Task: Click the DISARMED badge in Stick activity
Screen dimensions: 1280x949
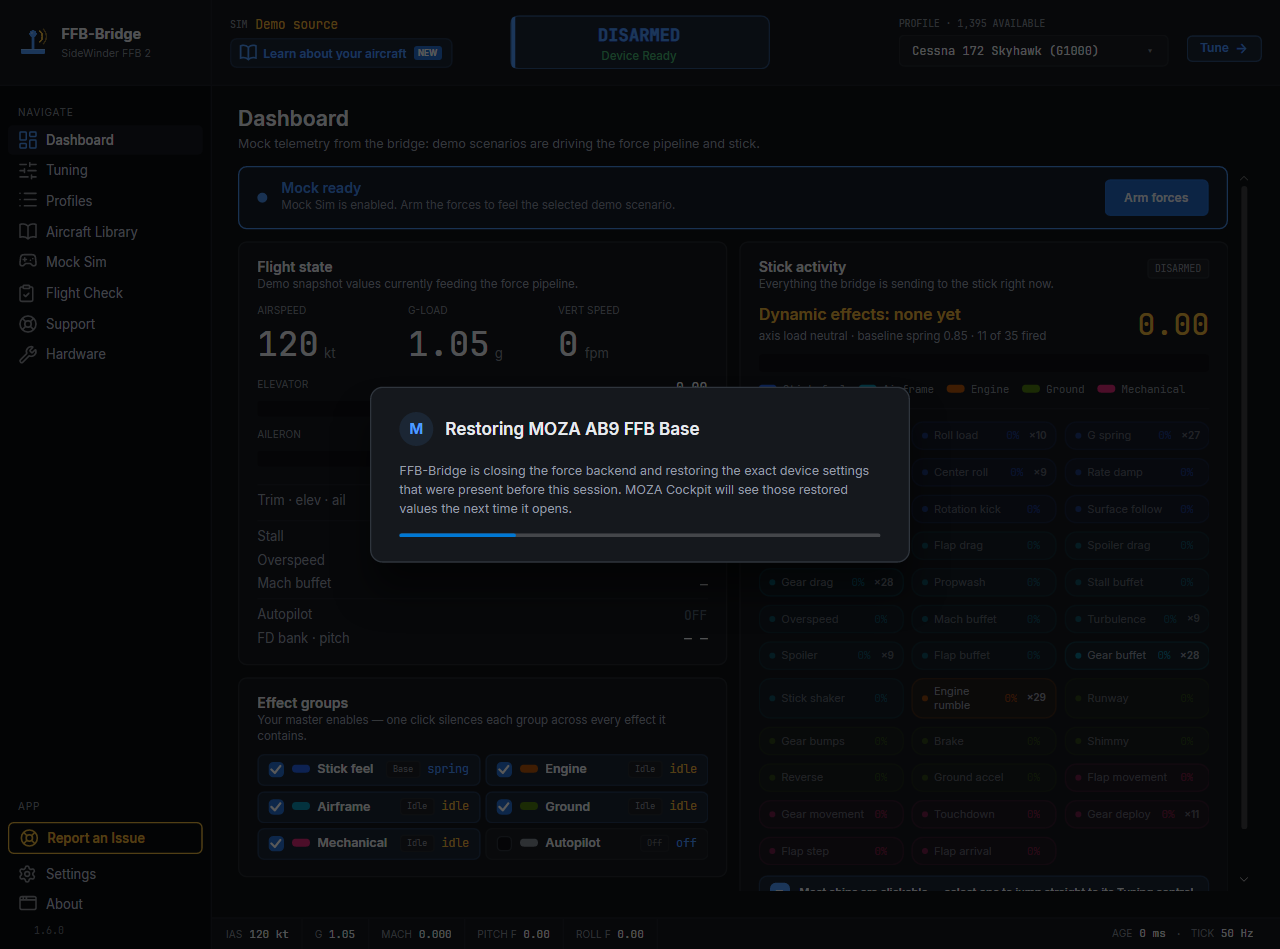Action: (1178, 268)
